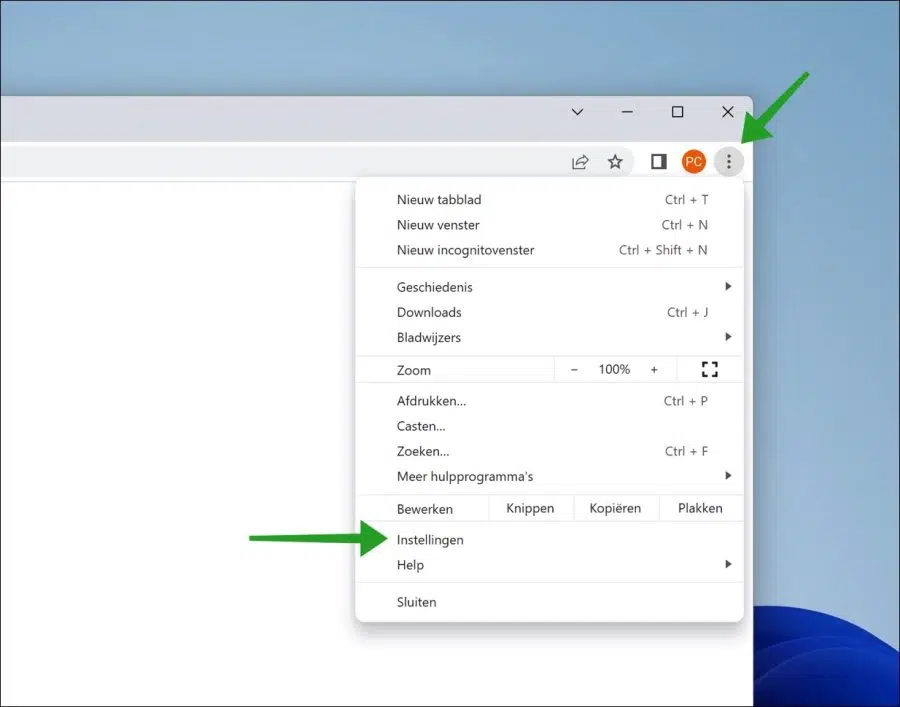Image resolution: width=900 pixels, height=707 pixels.
Task: Click the Kopiëren button
Action: coord(615,508)
